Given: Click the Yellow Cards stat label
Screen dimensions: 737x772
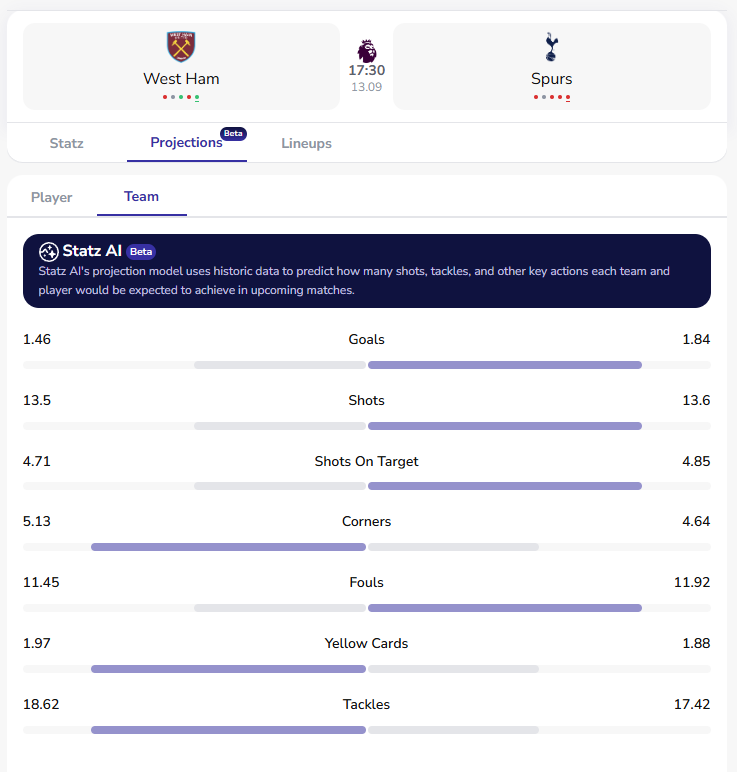Looking at the screenshot, I should click(366, 643).
